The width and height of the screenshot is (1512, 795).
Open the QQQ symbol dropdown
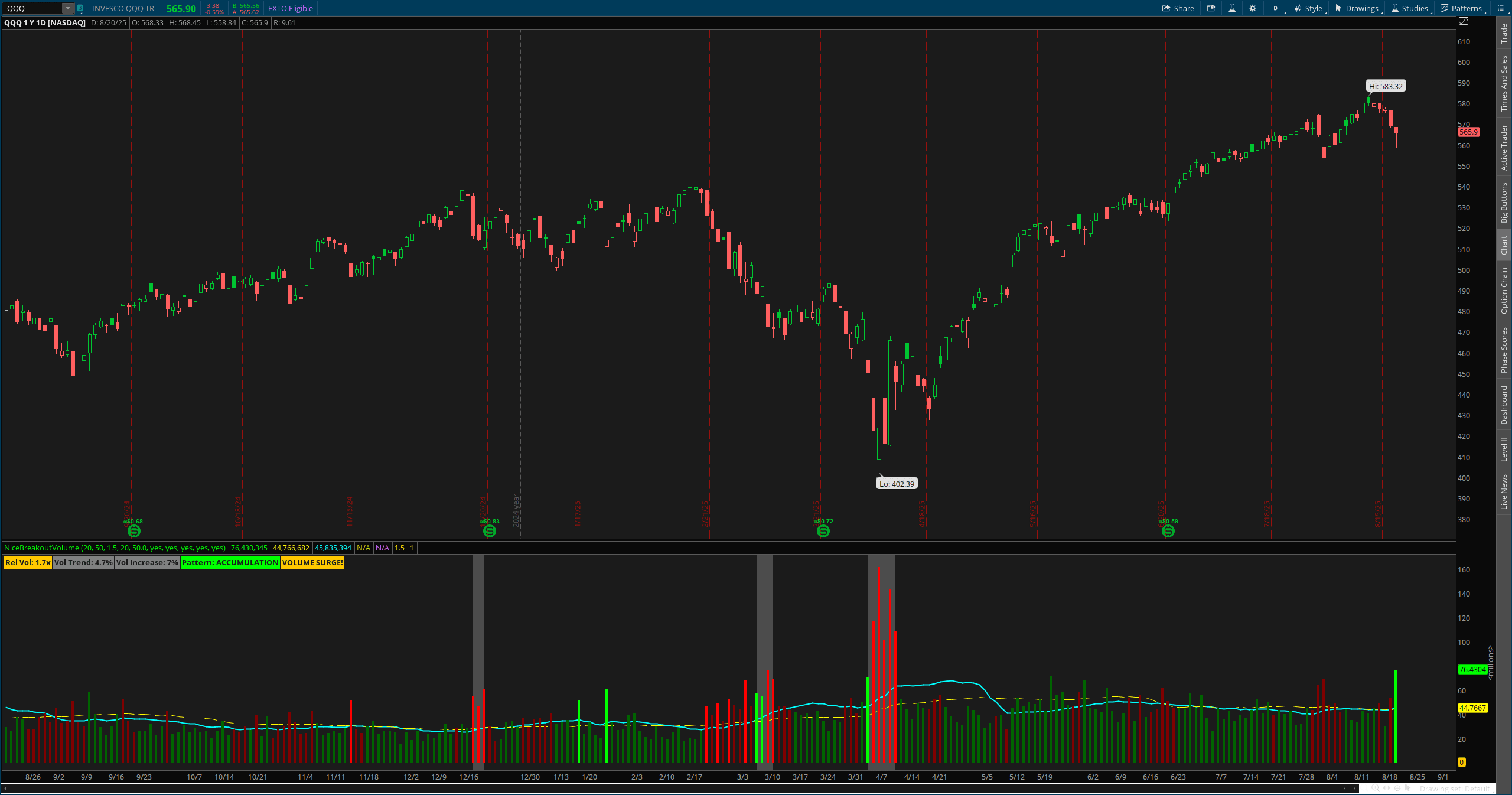point(67,8)
